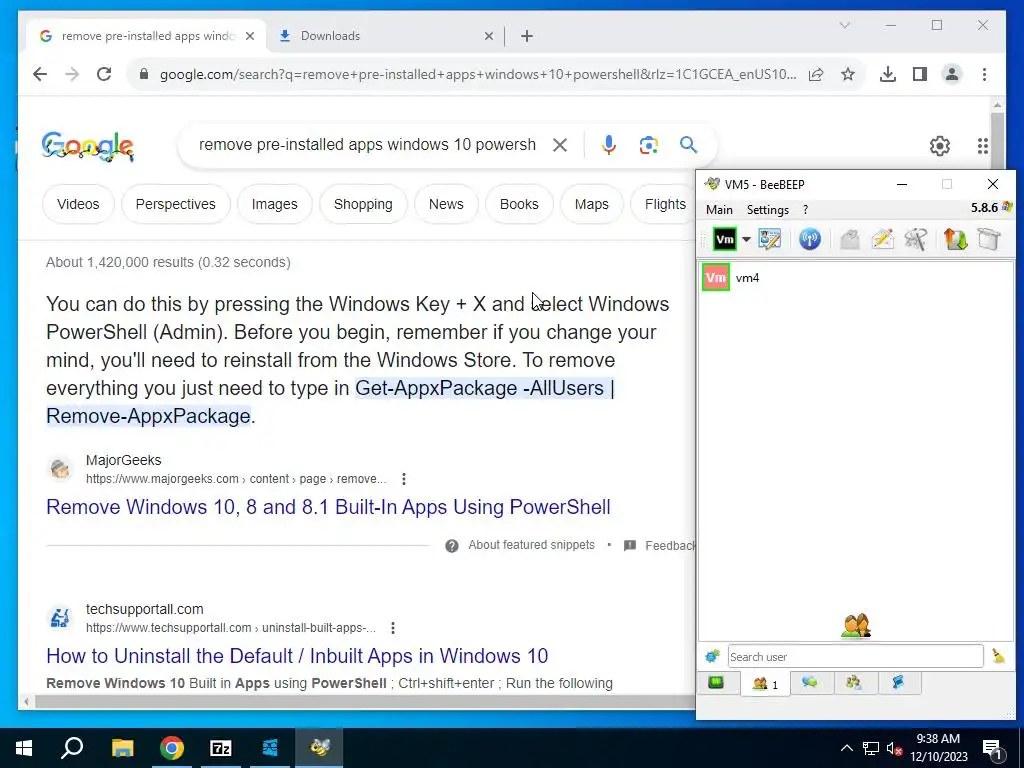Open the edit profile icon in BeeBEEP
The width and height of the screenshot is (1024, 768).
tap(770, 240)
